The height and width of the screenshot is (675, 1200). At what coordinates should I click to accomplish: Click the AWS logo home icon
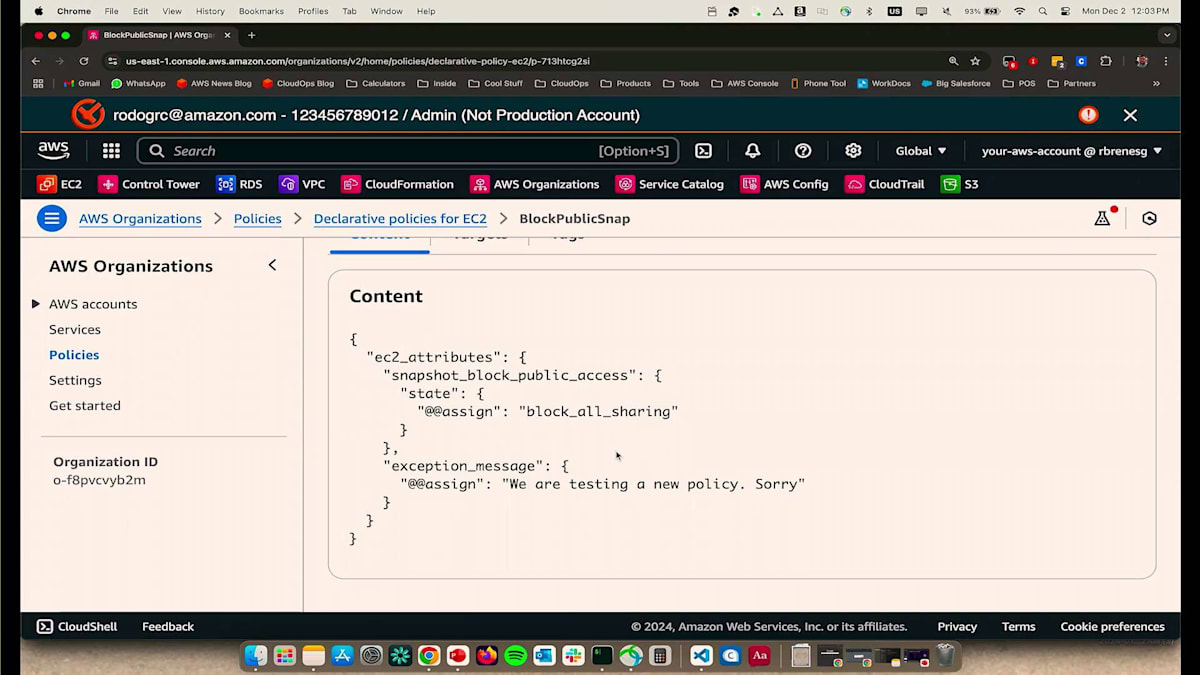point(54,151)
